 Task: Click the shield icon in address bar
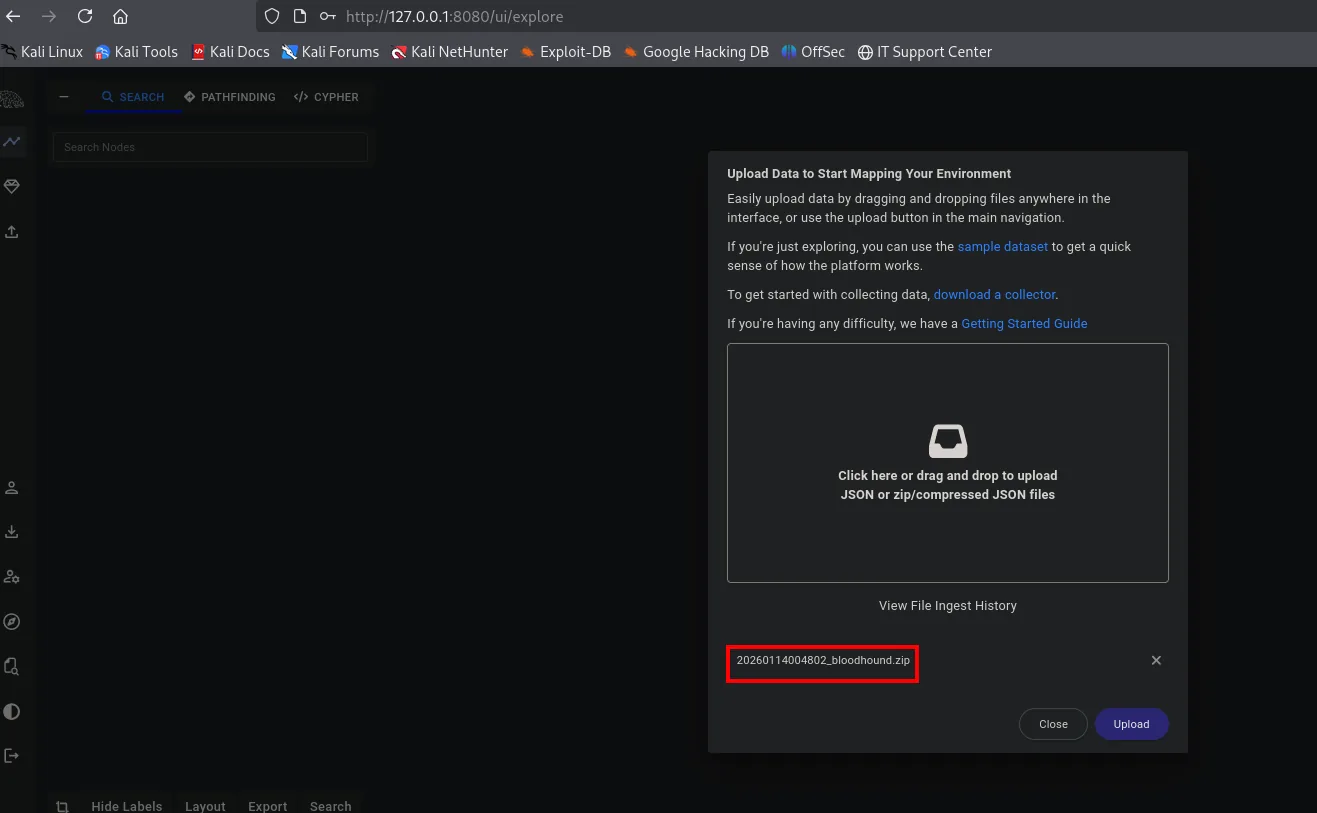pos(273,17)
